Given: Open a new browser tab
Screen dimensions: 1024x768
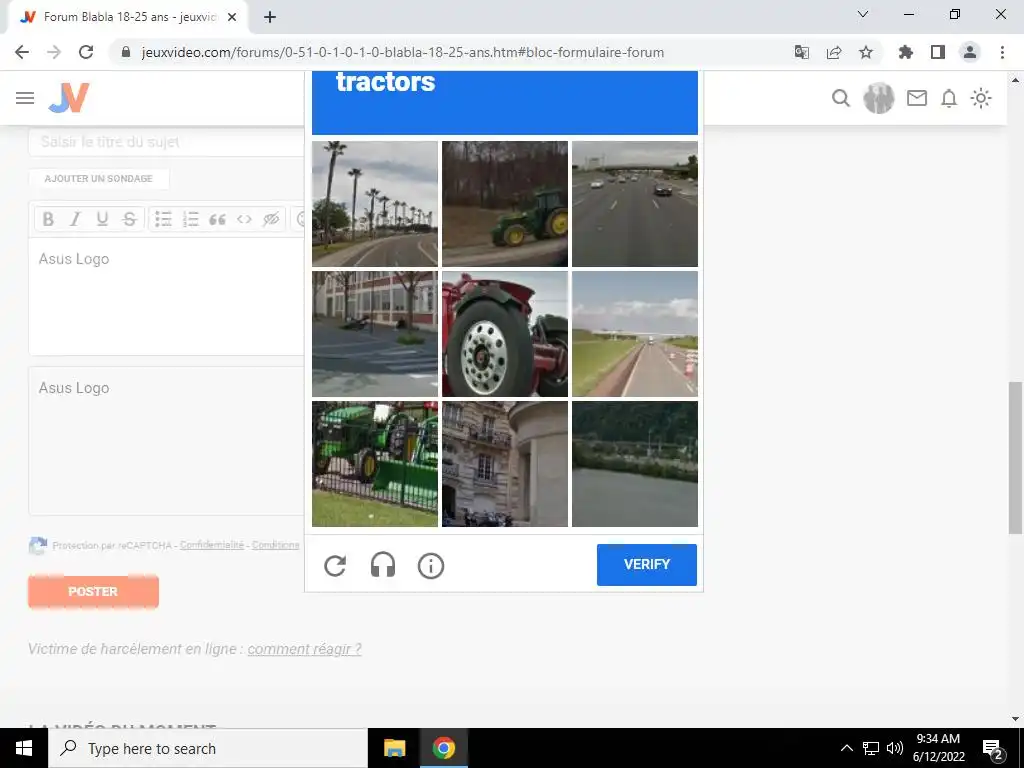Looking at the screenshot, I should point(270,18).
